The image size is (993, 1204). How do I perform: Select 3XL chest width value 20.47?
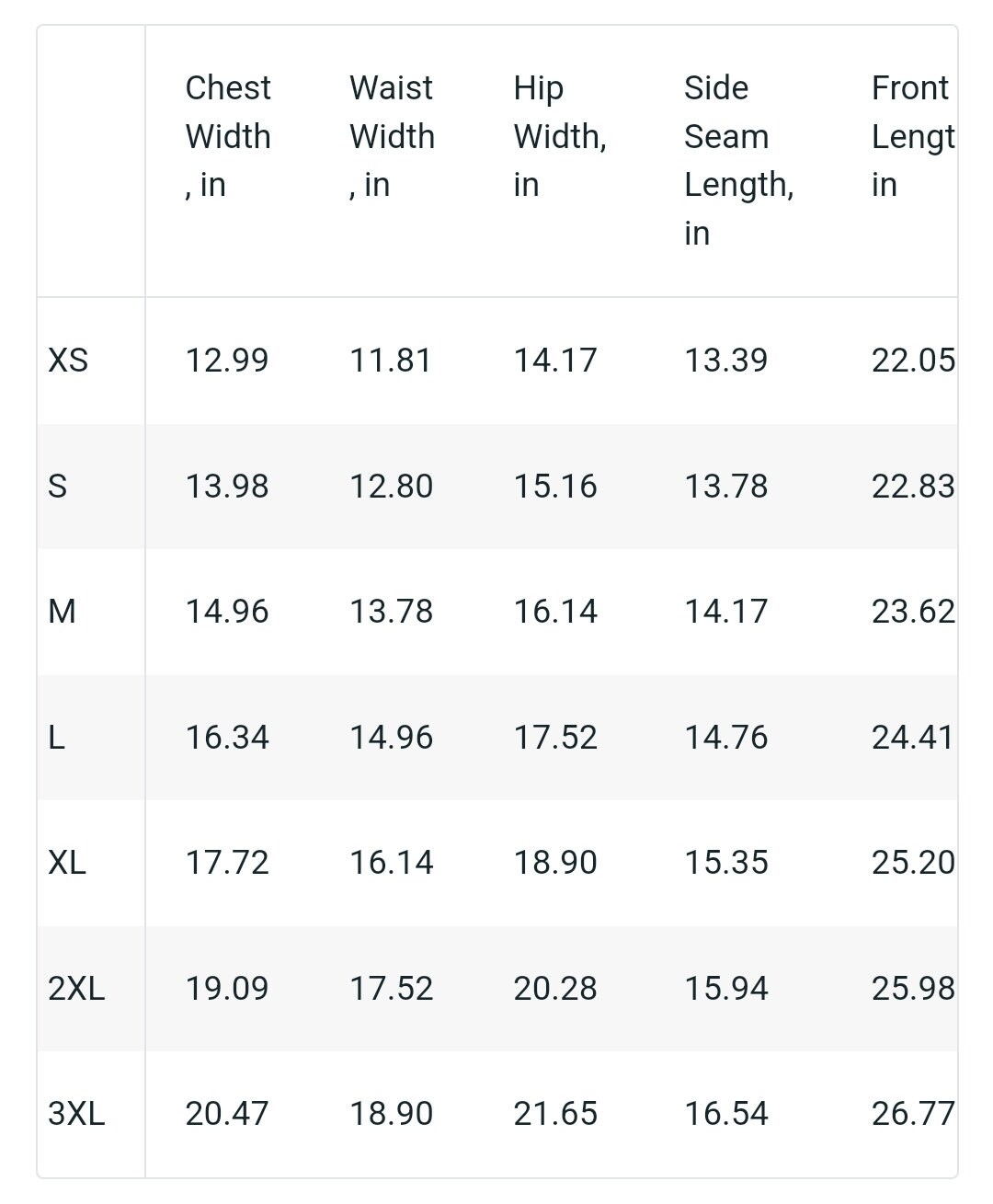[227, 1113]
